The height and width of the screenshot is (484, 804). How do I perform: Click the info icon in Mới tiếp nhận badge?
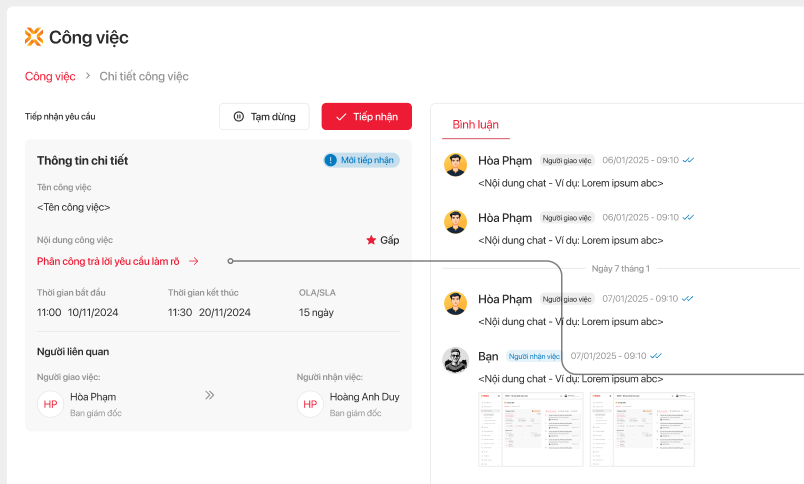[x=331, y=160]
